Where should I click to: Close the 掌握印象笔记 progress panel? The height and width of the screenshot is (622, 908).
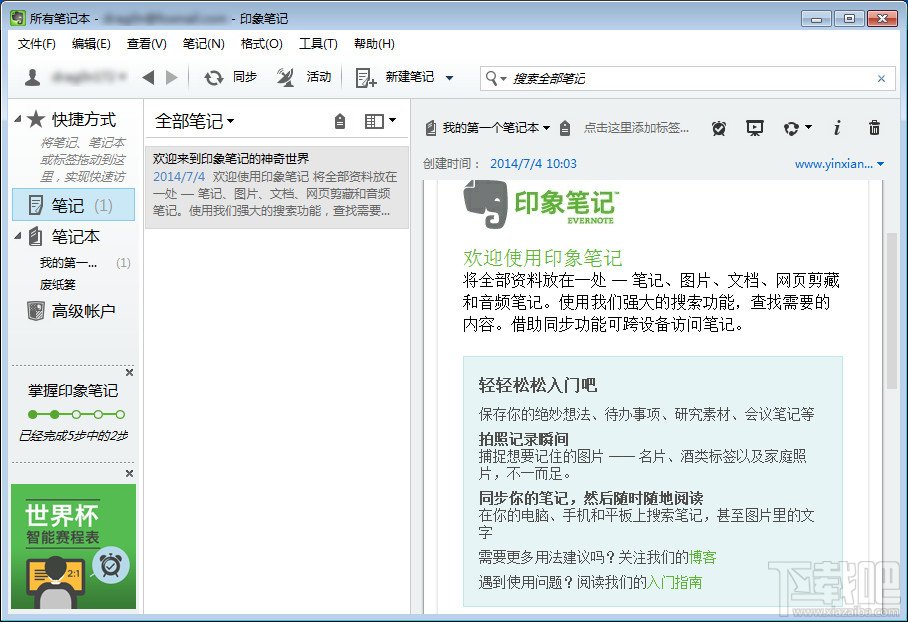tap(129, 372)
